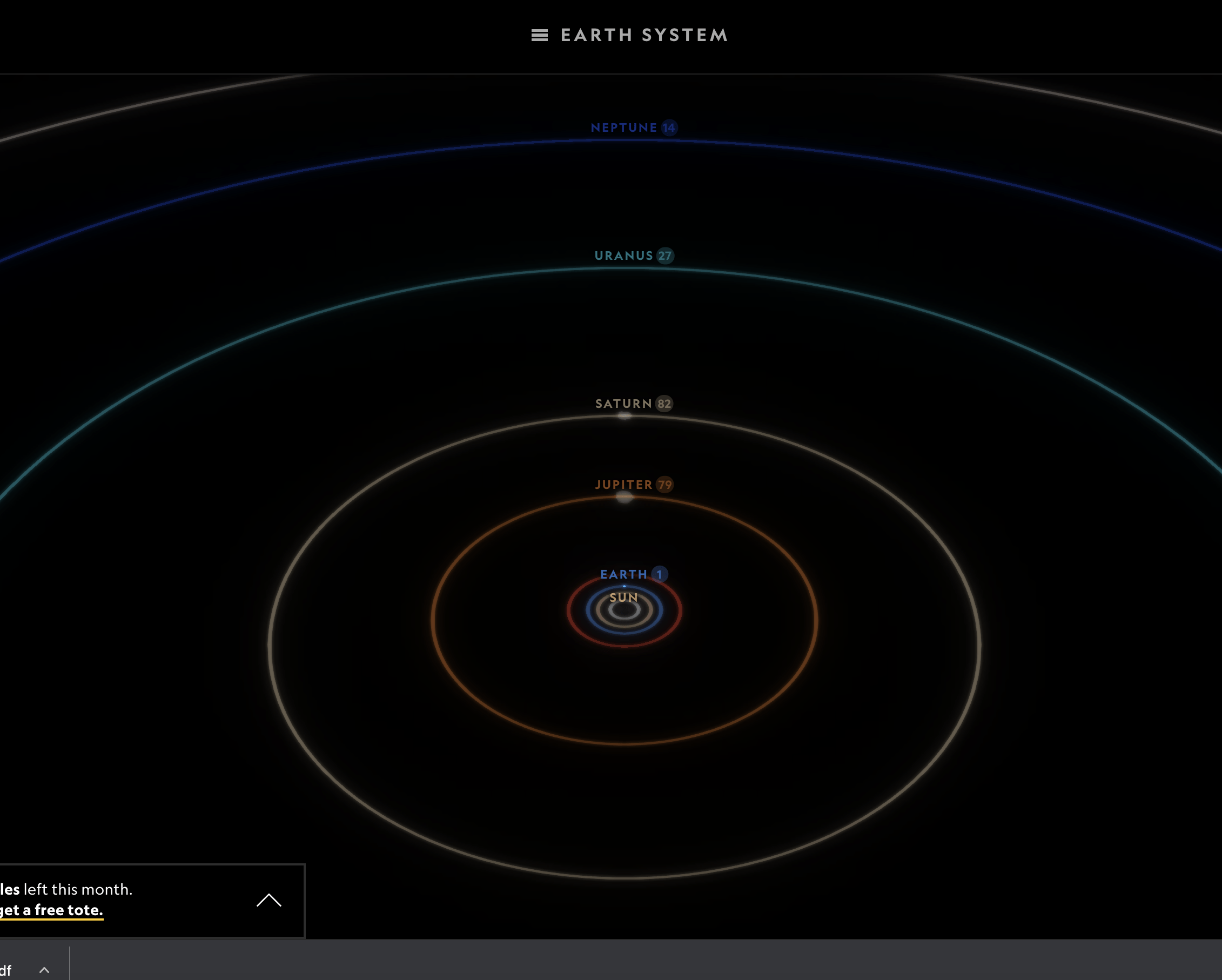The height and width of the screenshot is (980, 1222).
Task: Click Uranus's 27 moon count badge
Action: (x=665, y=256)
